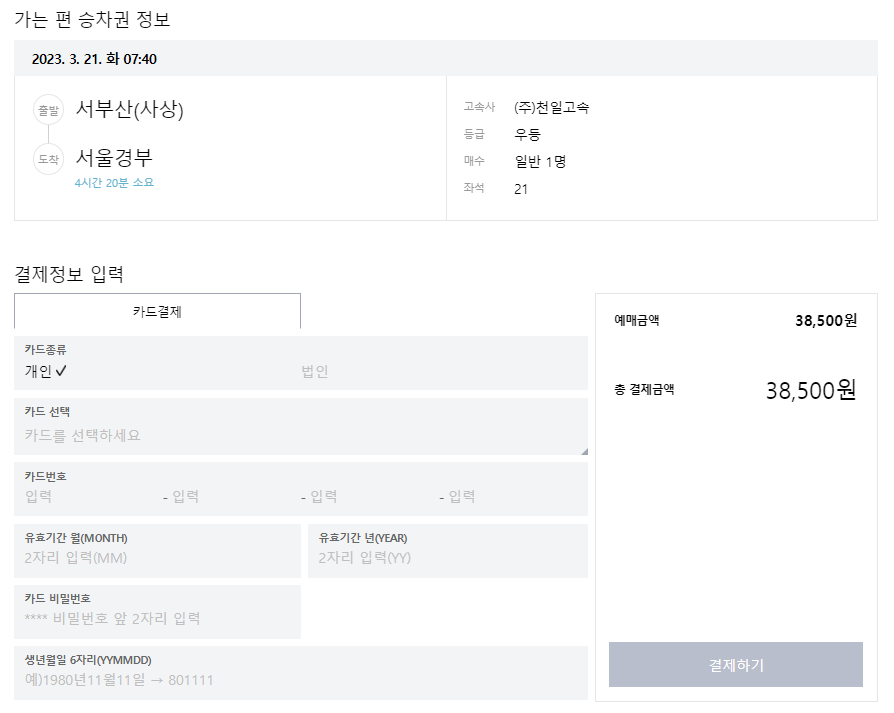Click the 유효기간 월(MONTH) MM field
The image size is (894, 713).
tap(157, 551)
